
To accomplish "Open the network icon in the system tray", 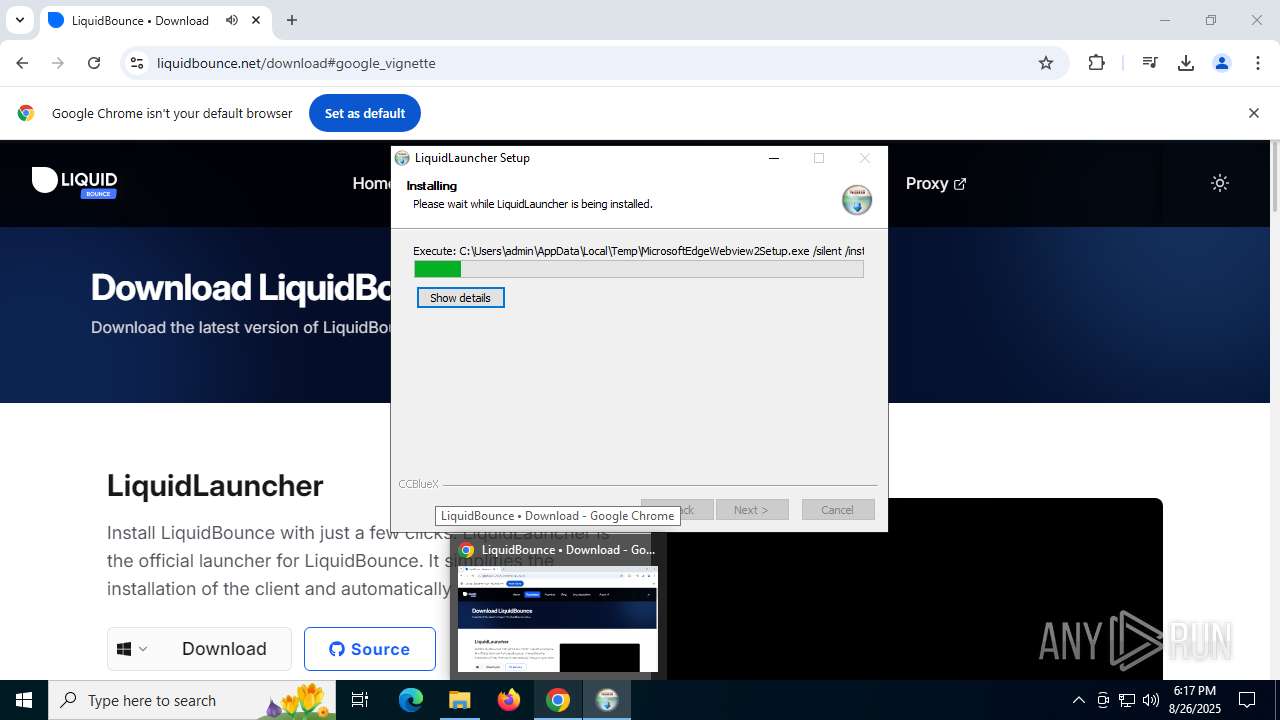I will (x=1127, y=700).
